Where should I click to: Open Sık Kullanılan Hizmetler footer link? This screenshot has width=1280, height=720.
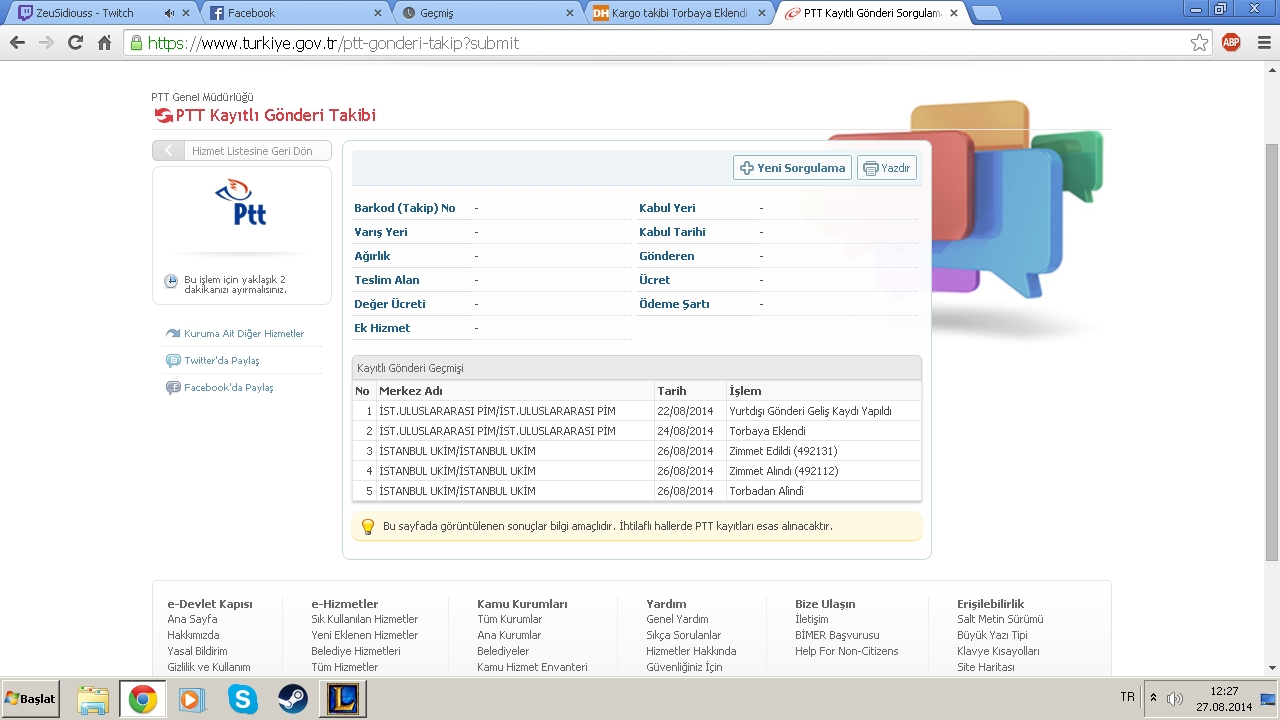[x=365, y=619]
